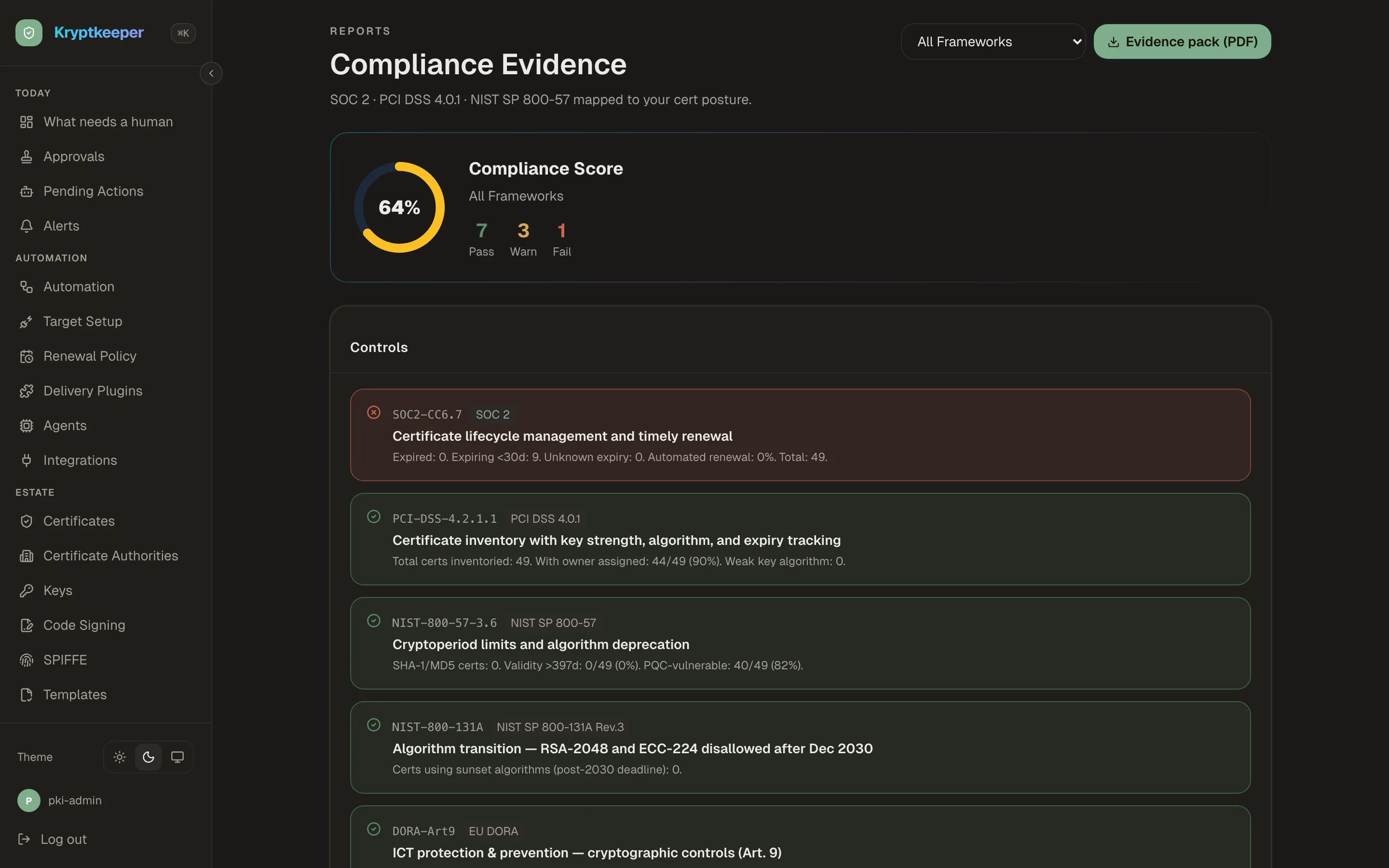Click the REPORTS breadcrumb label
Image resolution: width=1389 pixels, height=868 pixels.
[360, 31]
